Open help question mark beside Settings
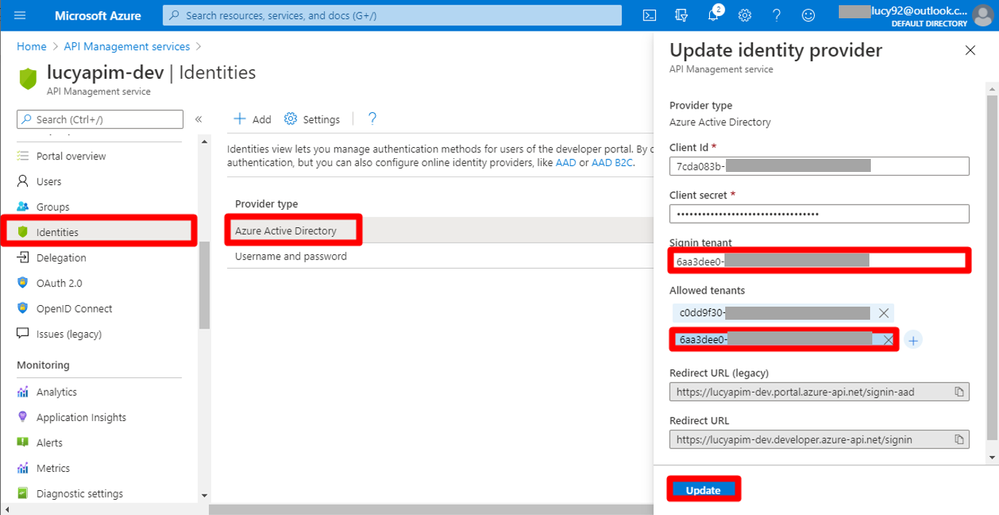Screen dimensions: 999x515 coord(373,119)
